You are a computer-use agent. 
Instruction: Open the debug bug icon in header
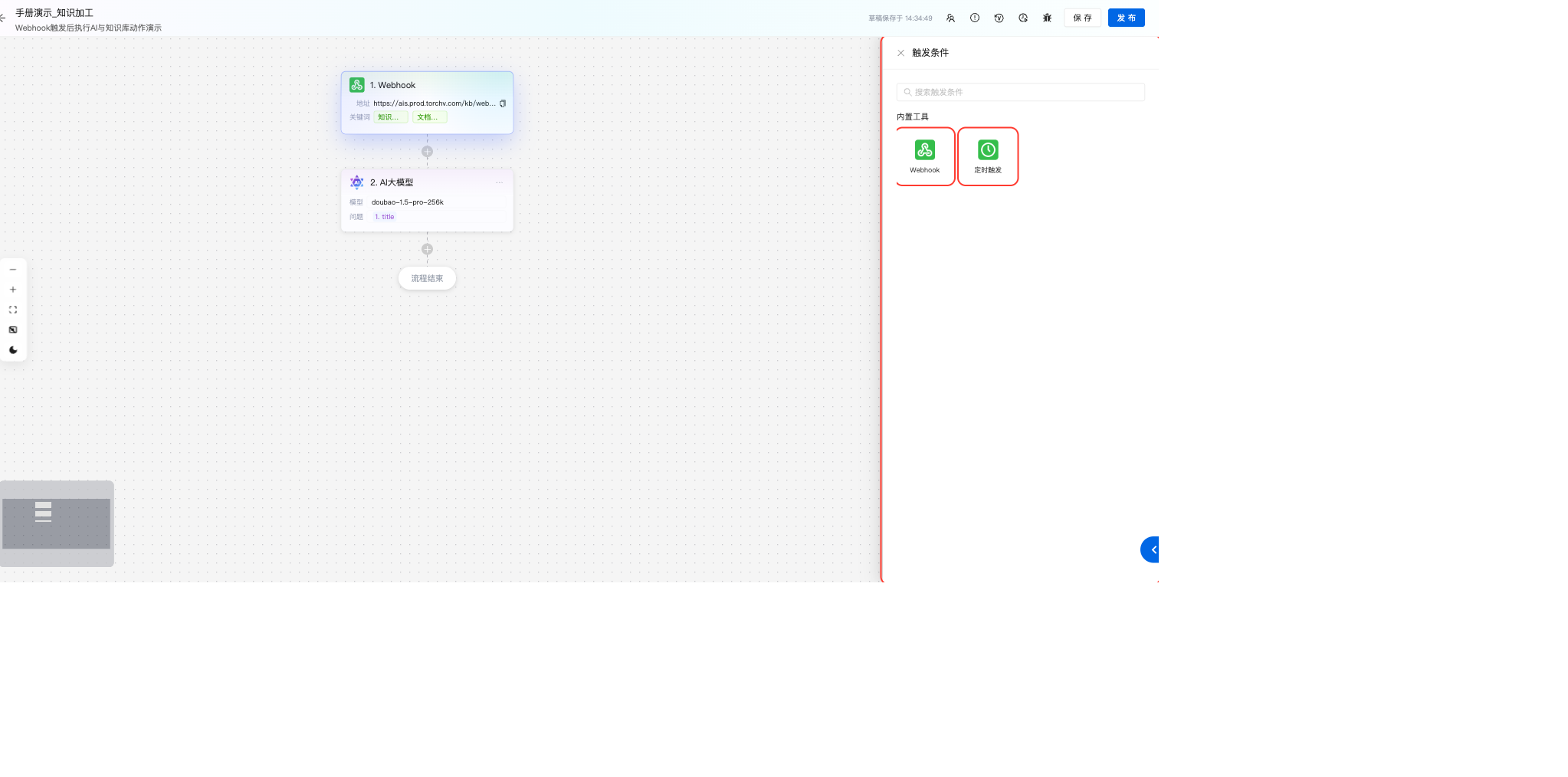pos(1047,18)
